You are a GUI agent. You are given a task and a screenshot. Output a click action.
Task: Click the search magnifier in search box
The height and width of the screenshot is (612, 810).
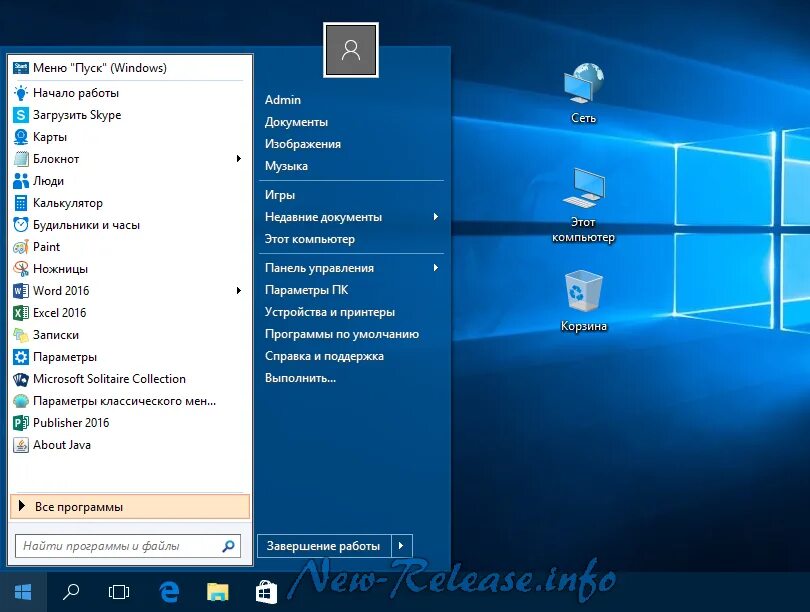coord(228,546)
